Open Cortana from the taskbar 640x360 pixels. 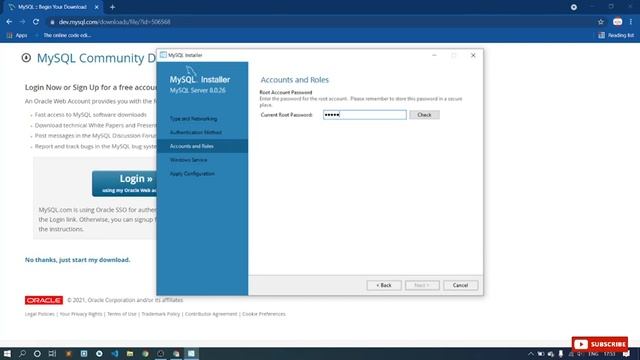tap(37, 353)
